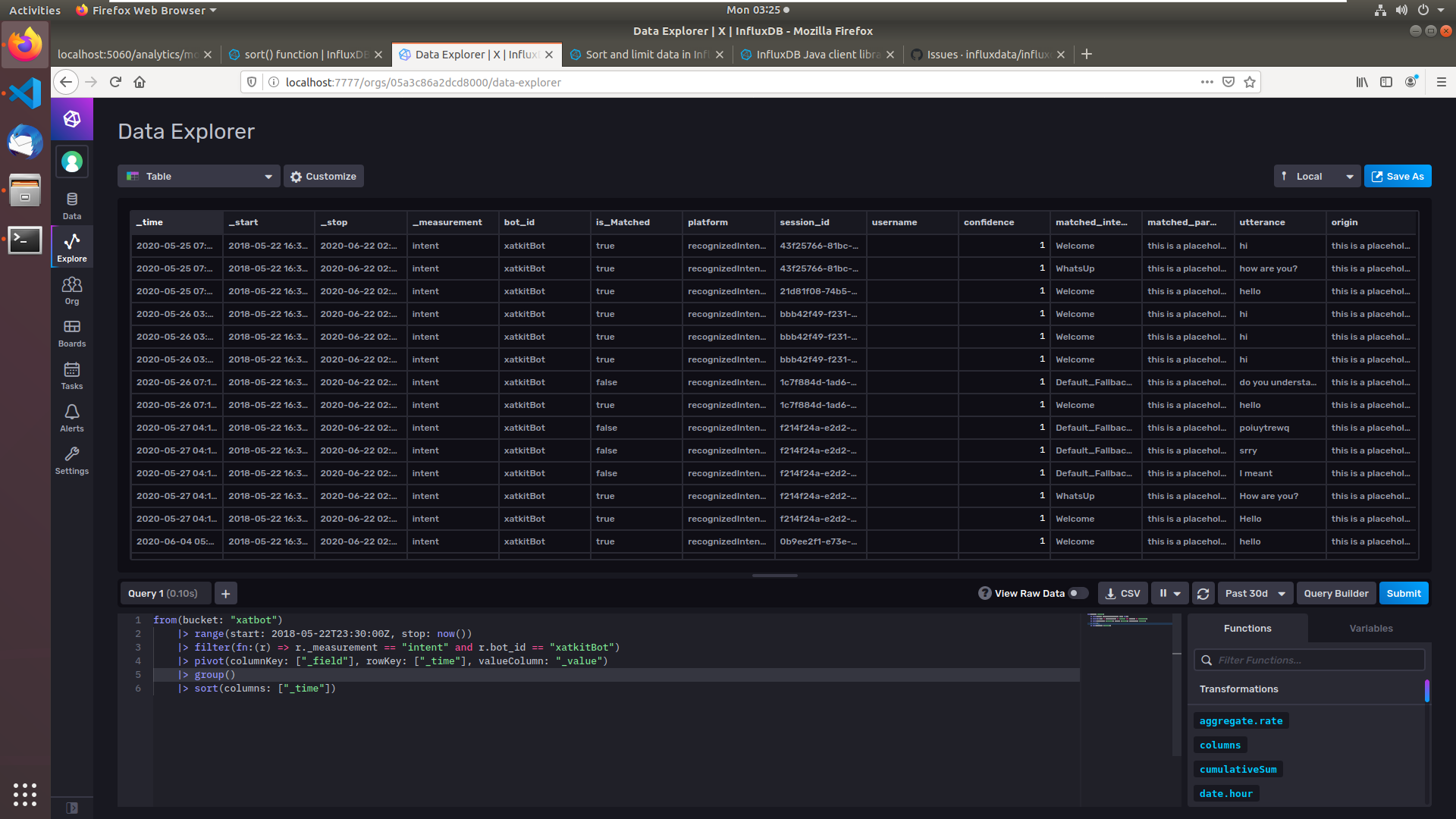Click the Customize button
Viewport: 1456px width, 819px height.
(x=324, y=176)
